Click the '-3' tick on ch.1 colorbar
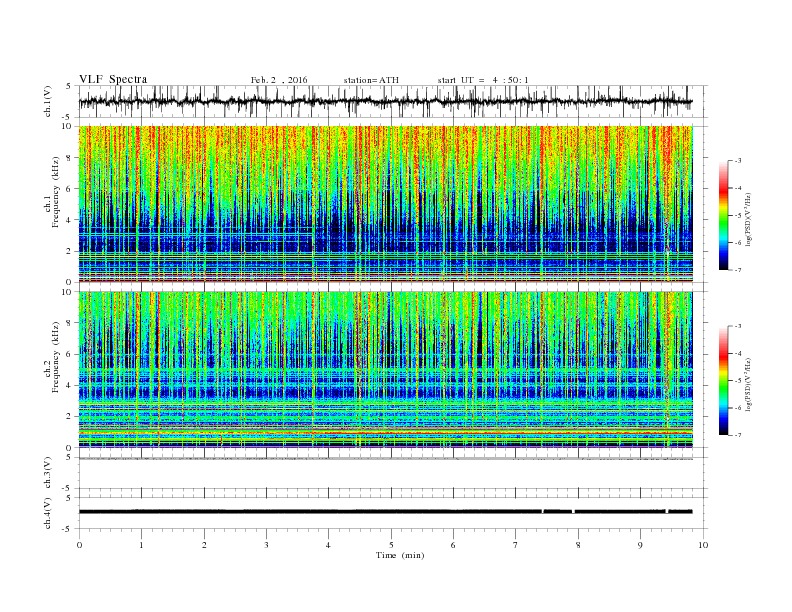This screenshot has width=792, height=612. tap(738, 161)
